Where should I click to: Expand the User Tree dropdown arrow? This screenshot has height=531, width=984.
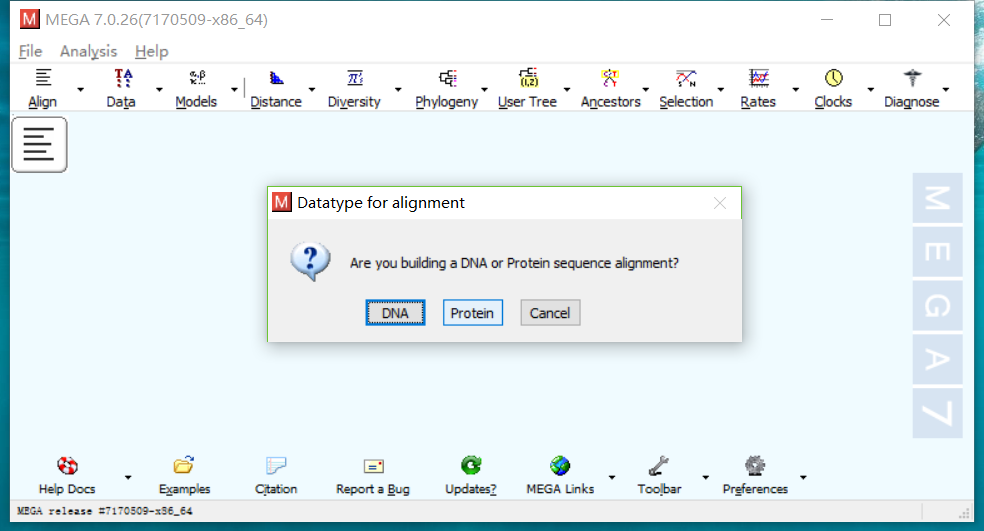[567, 90]
